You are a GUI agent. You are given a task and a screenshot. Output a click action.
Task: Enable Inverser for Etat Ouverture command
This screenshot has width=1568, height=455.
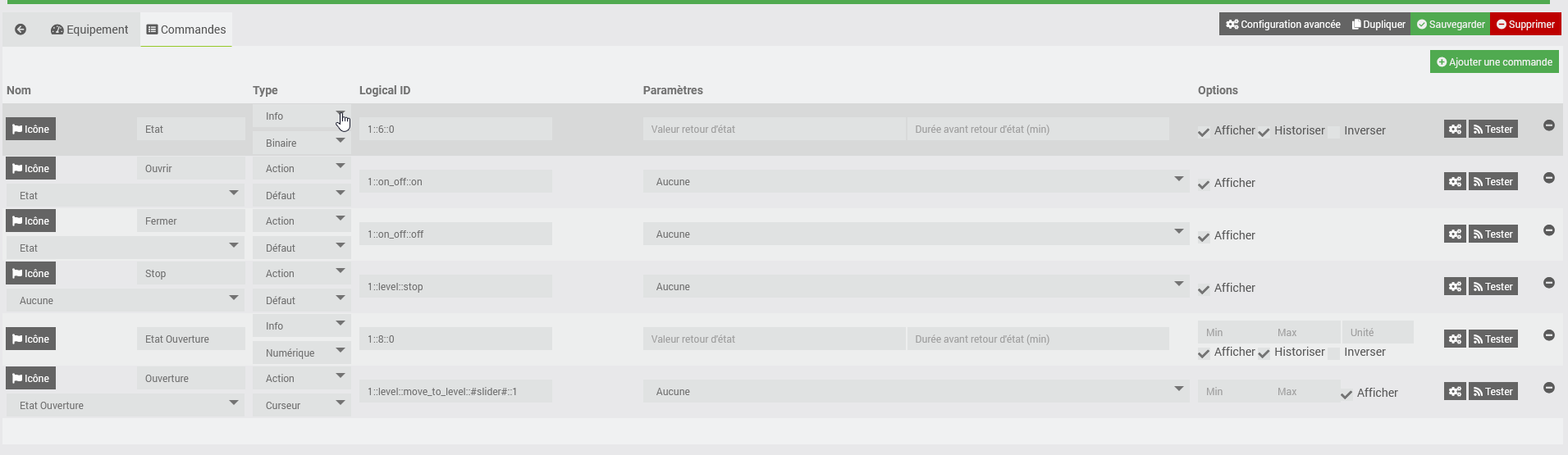coord(1334,353)
